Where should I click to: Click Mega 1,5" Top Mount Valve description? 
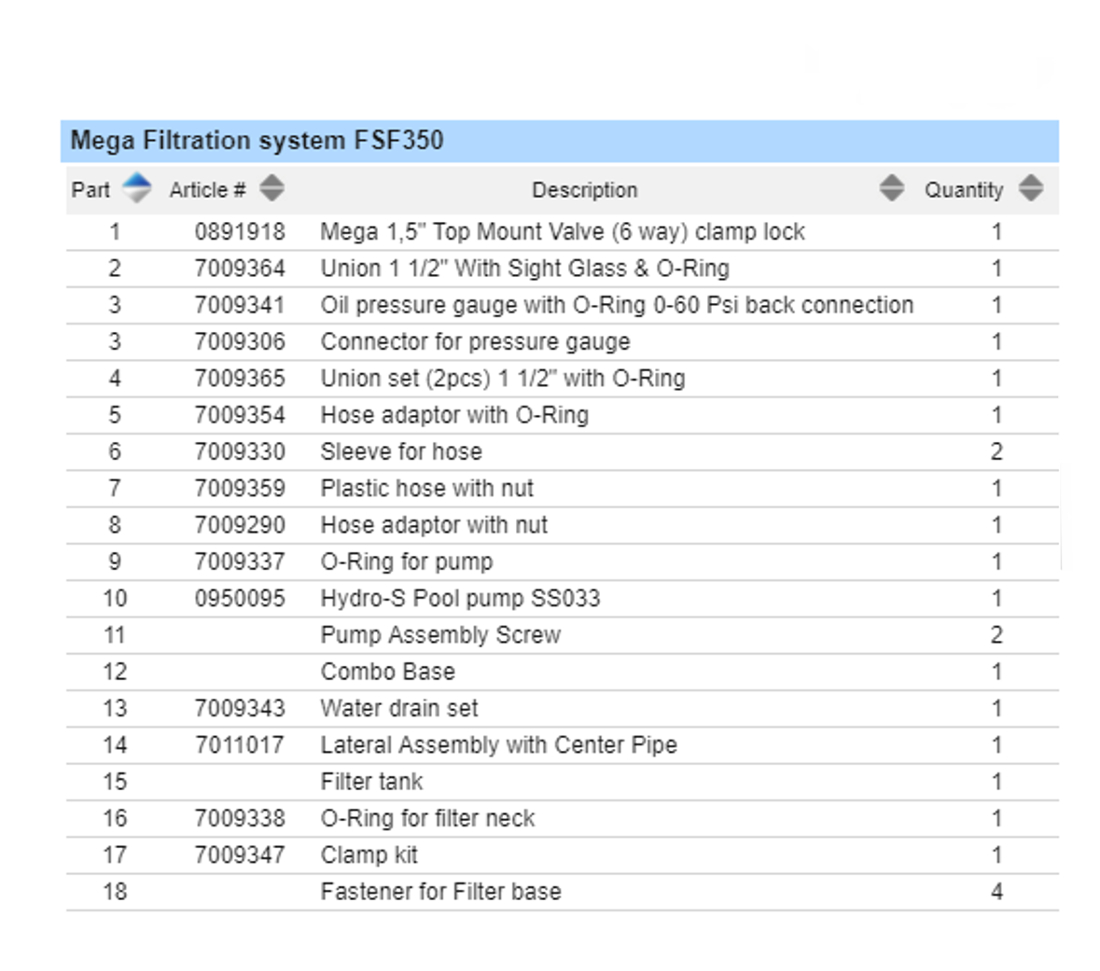click(563, 232)
